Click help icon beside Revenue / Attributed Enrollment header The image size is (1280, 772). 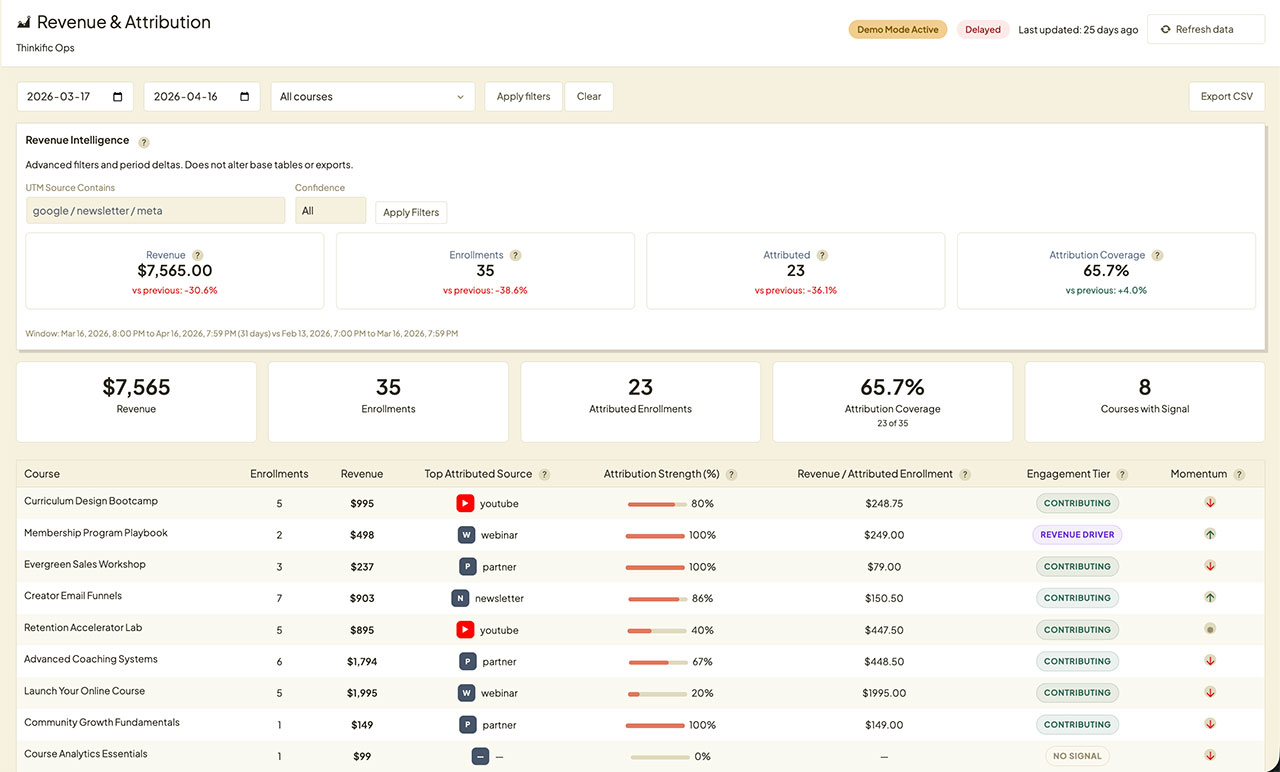[x=964, y=475]
